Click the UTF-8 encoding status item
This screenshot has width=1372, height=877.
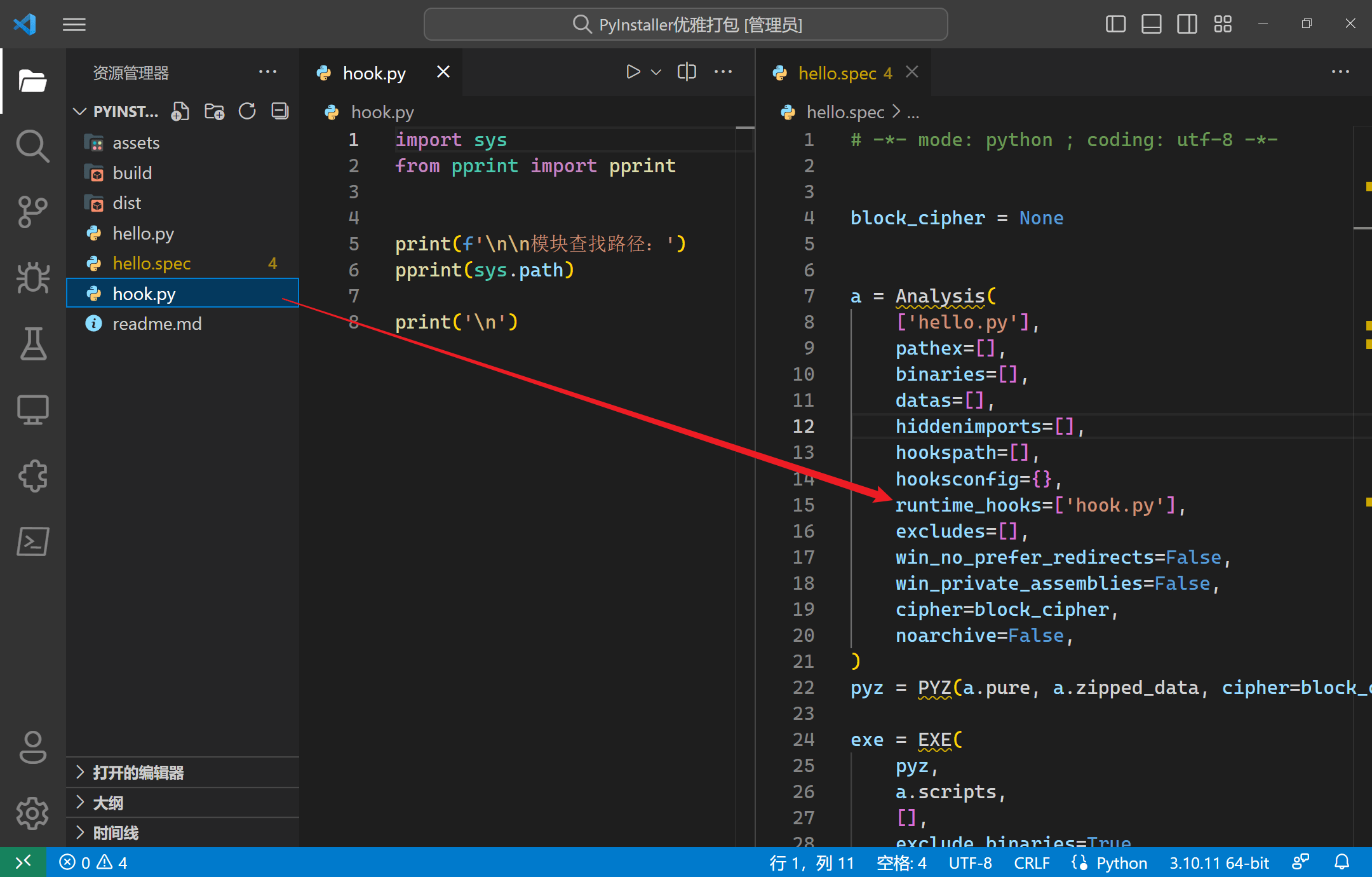[x=970, y=862]
